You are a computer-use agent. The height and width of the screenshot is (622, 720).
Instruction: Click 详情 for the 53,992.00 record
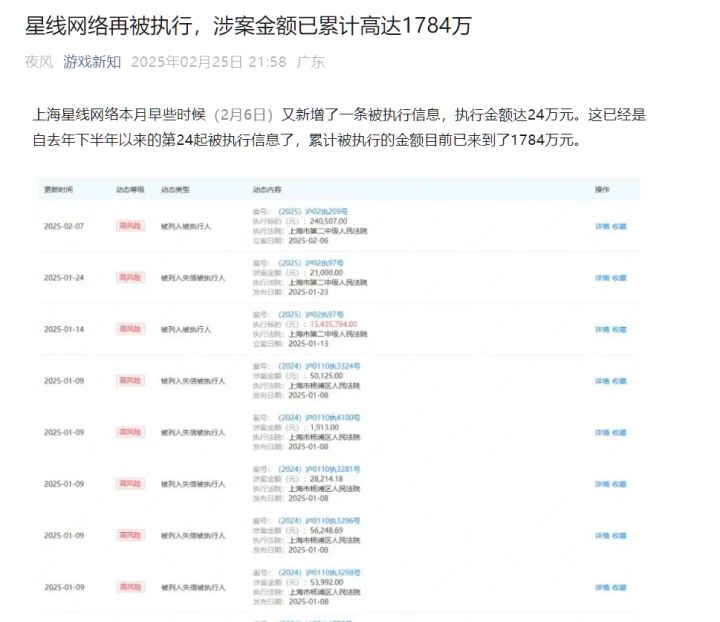click(x=602, y=587)
